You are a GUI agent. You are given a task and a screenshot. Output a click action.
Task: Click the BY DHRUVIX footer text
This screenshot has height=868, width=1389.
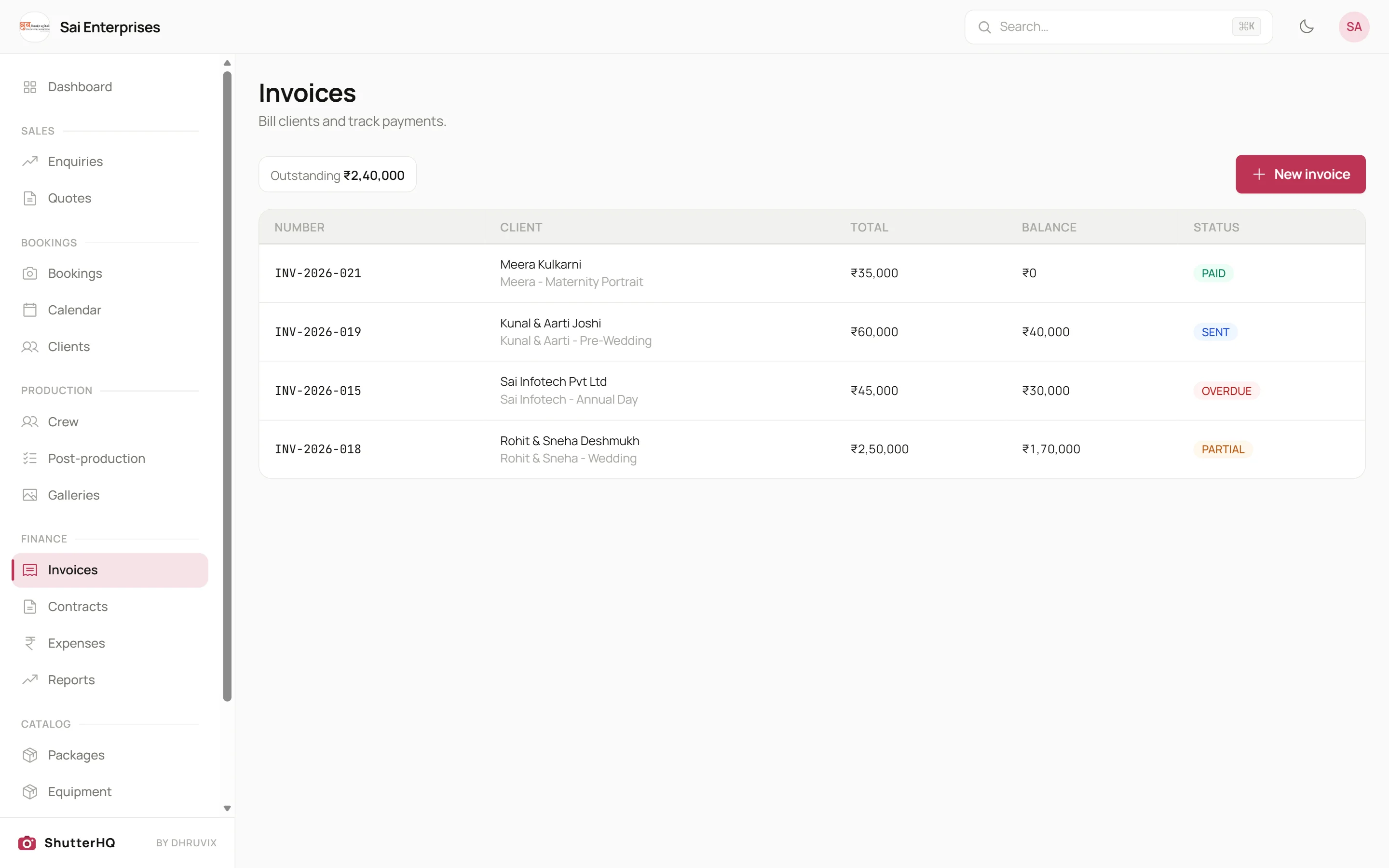tap(186, 843)
